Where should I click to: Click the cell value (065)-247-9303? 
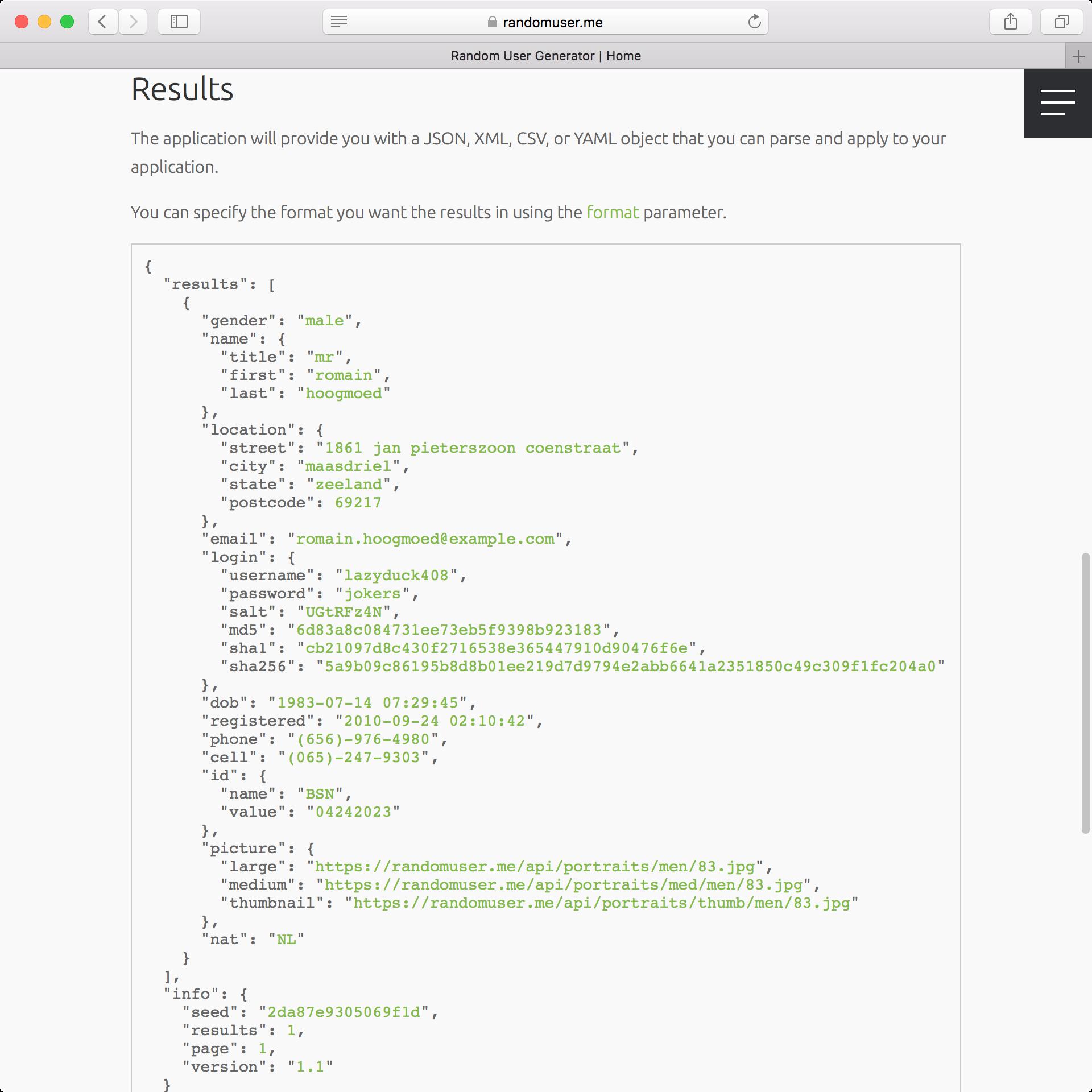[x=353, y=758]
